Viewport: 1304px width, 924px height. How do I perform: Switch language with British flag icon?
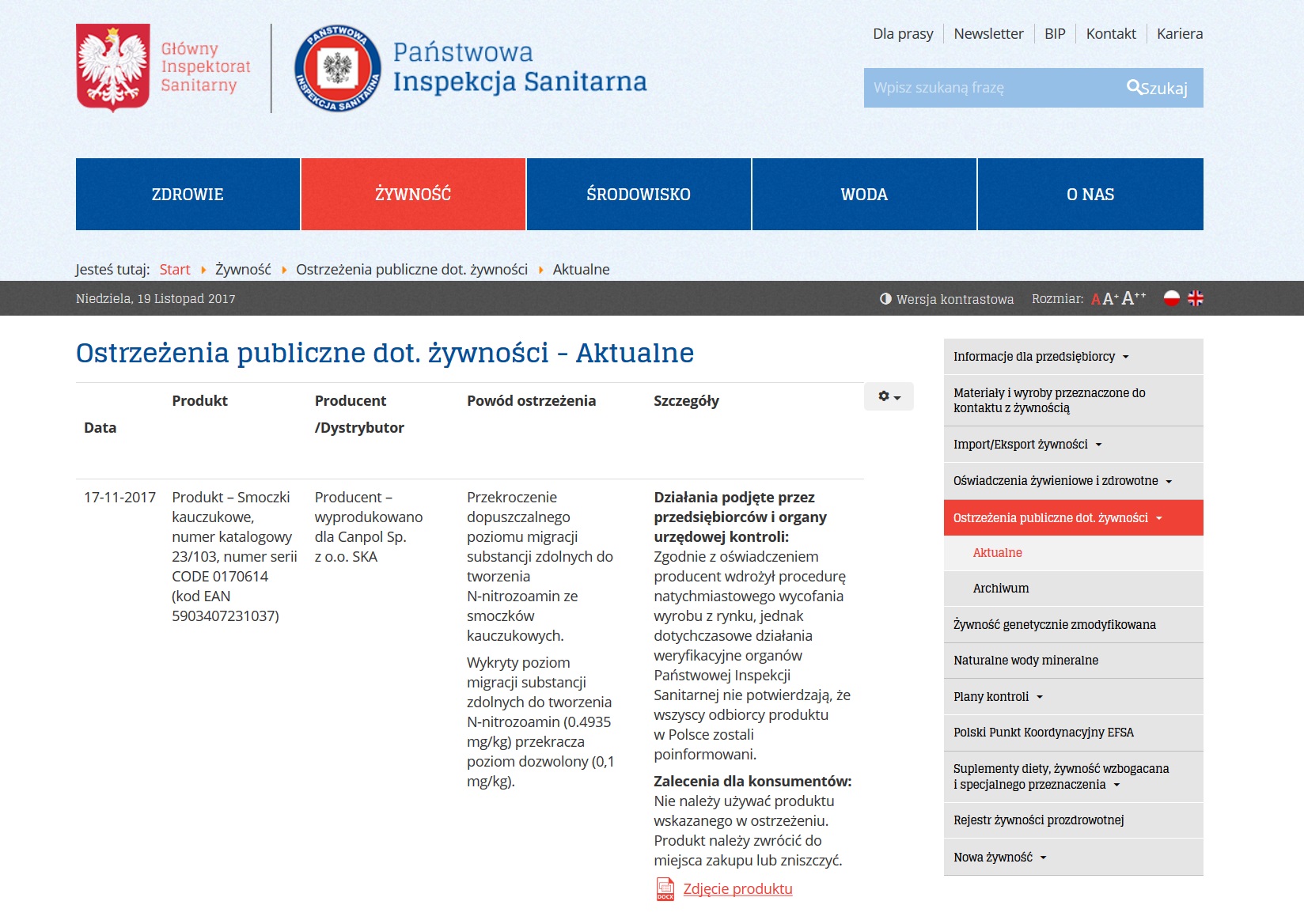click(1196, 298)
